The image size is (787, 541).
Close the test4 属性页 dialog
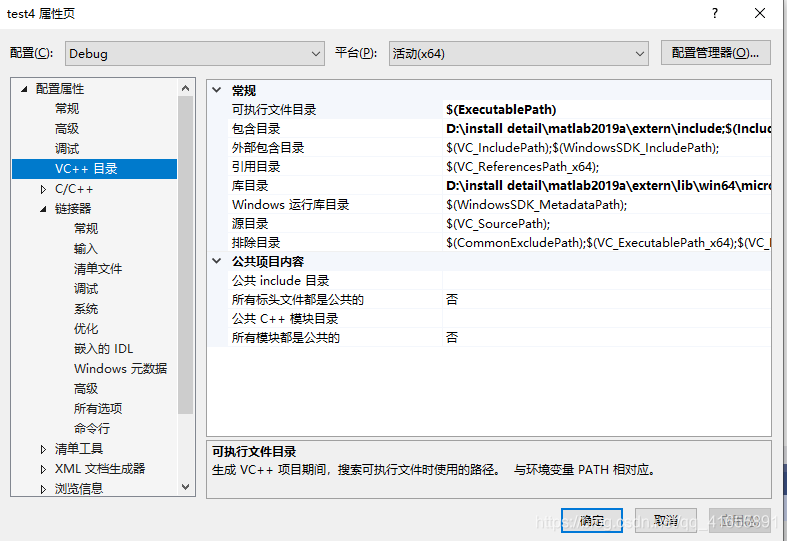pyautogui.click(x=760, y=13)
